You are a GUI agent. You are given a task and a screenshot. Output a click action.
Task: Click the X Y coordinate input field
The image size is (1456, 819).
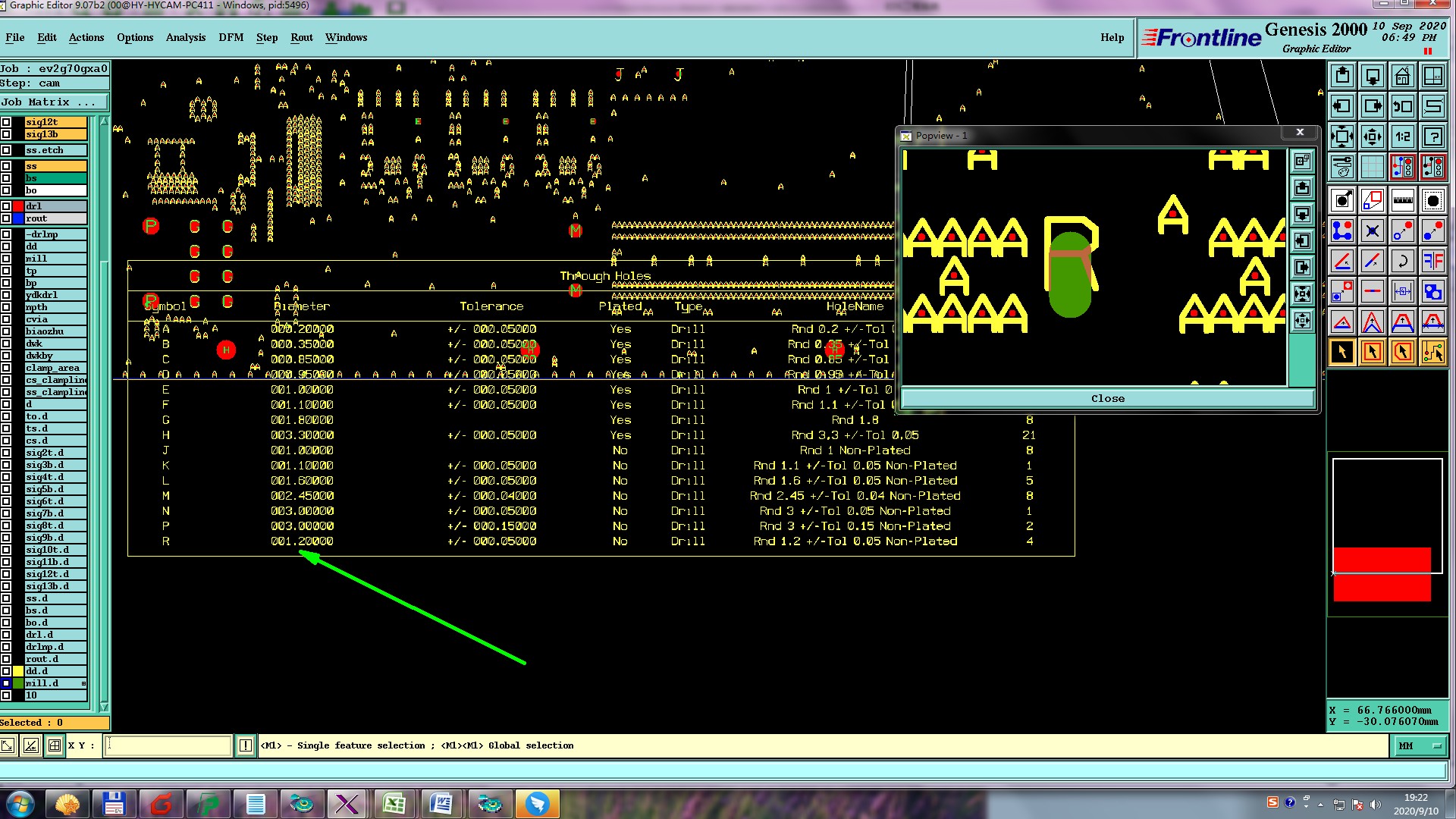click(168, 745)
